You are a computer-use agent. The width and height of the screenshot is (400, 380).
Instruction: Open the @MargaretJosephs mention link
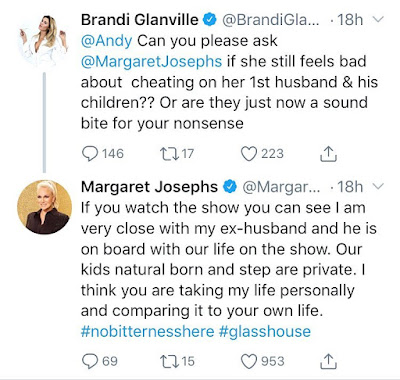pos(151,62)
